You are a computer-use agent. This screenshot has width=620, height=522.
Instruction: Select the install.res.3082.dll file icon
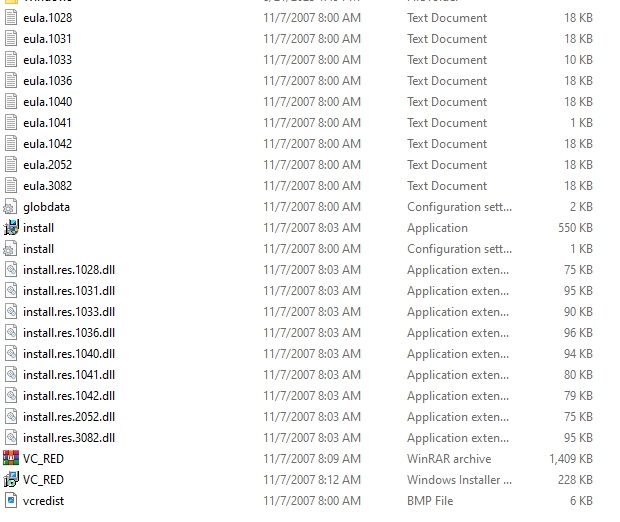click(11, 438)
